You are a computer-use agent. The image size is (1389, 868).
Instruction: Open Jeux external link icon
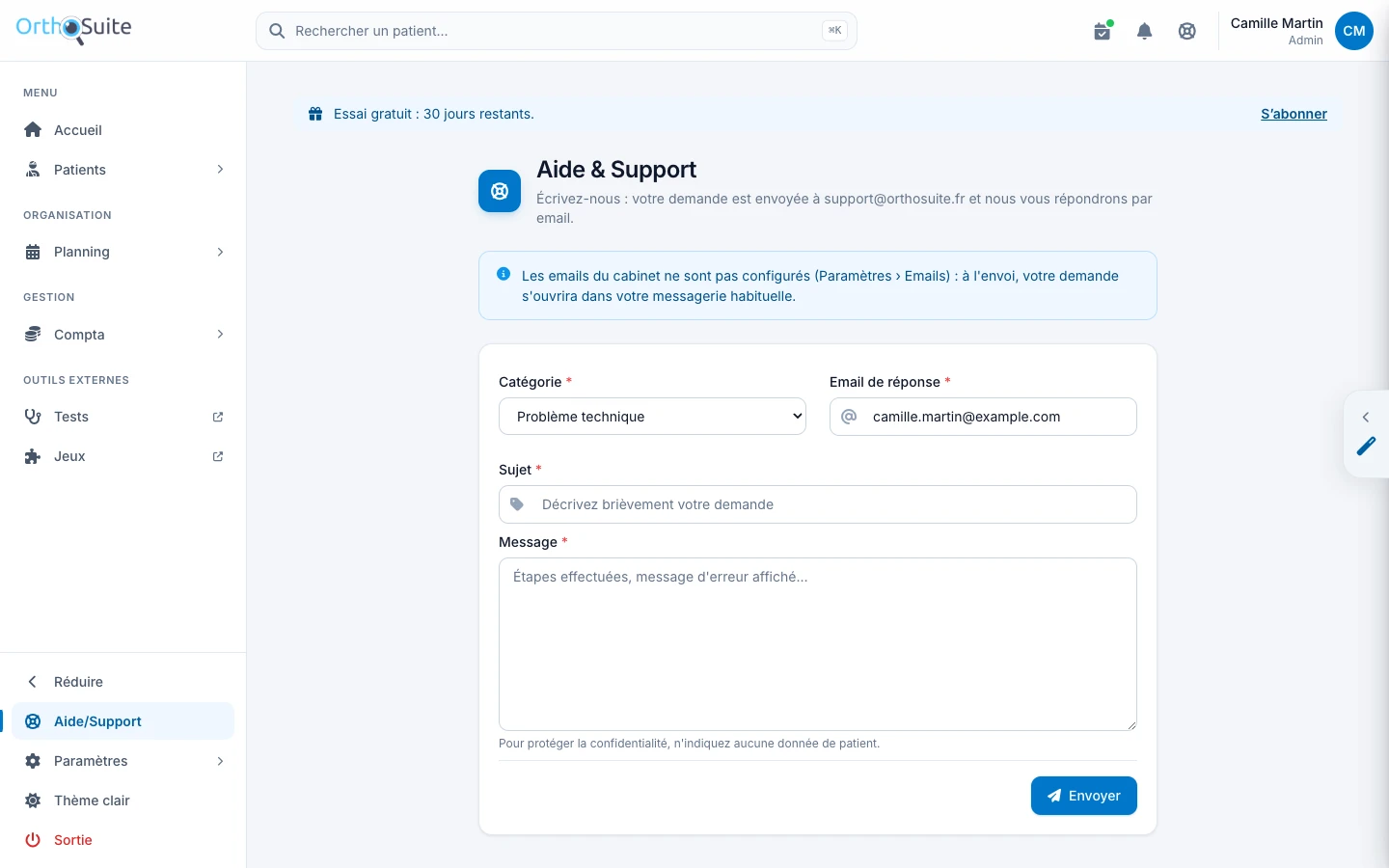coord(218,456)
